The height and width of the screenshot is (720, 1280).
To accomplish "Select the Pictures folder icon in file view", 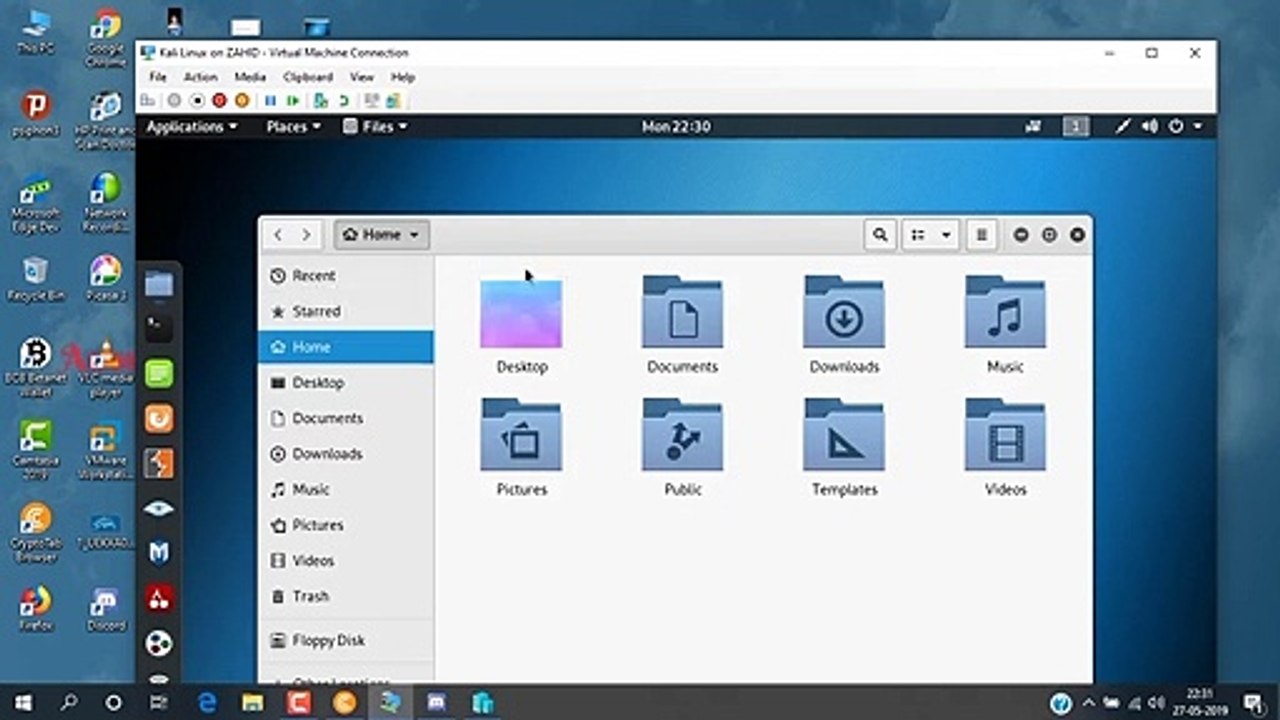I will [x=521, y=435].
